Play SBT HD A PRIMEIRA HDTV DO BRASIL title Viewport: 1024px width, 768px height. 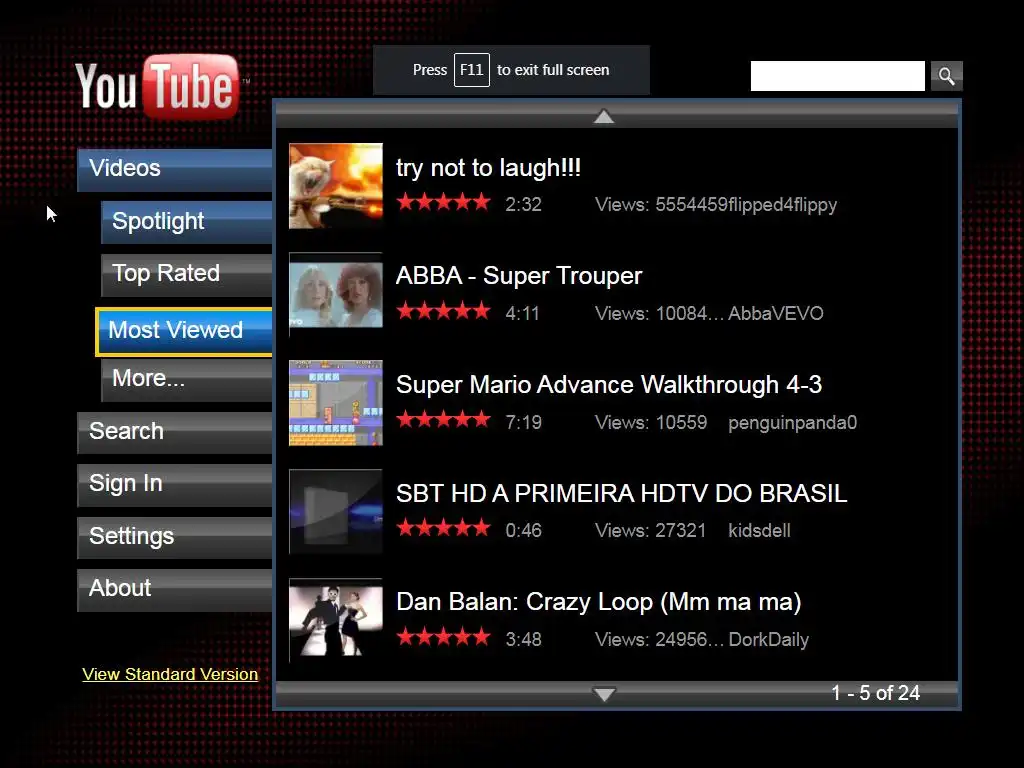[x=621, y=494]
